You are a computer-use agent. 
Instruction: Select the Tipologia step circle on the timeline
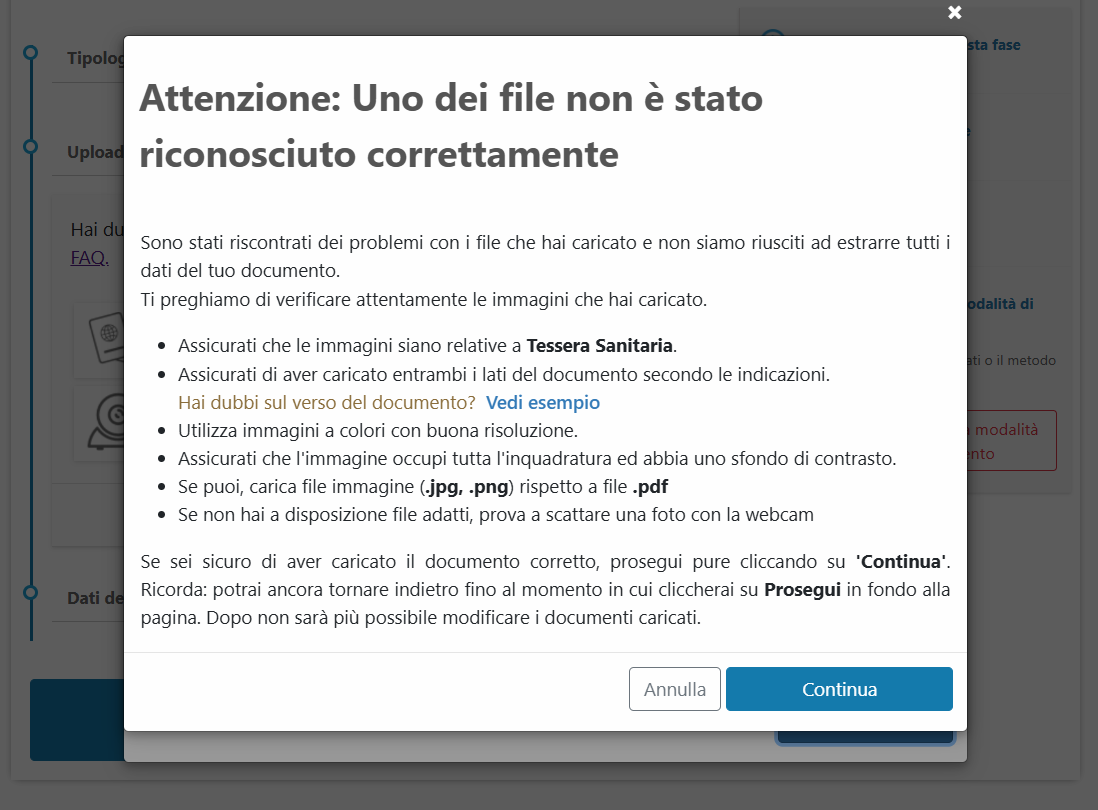point(31,52)
